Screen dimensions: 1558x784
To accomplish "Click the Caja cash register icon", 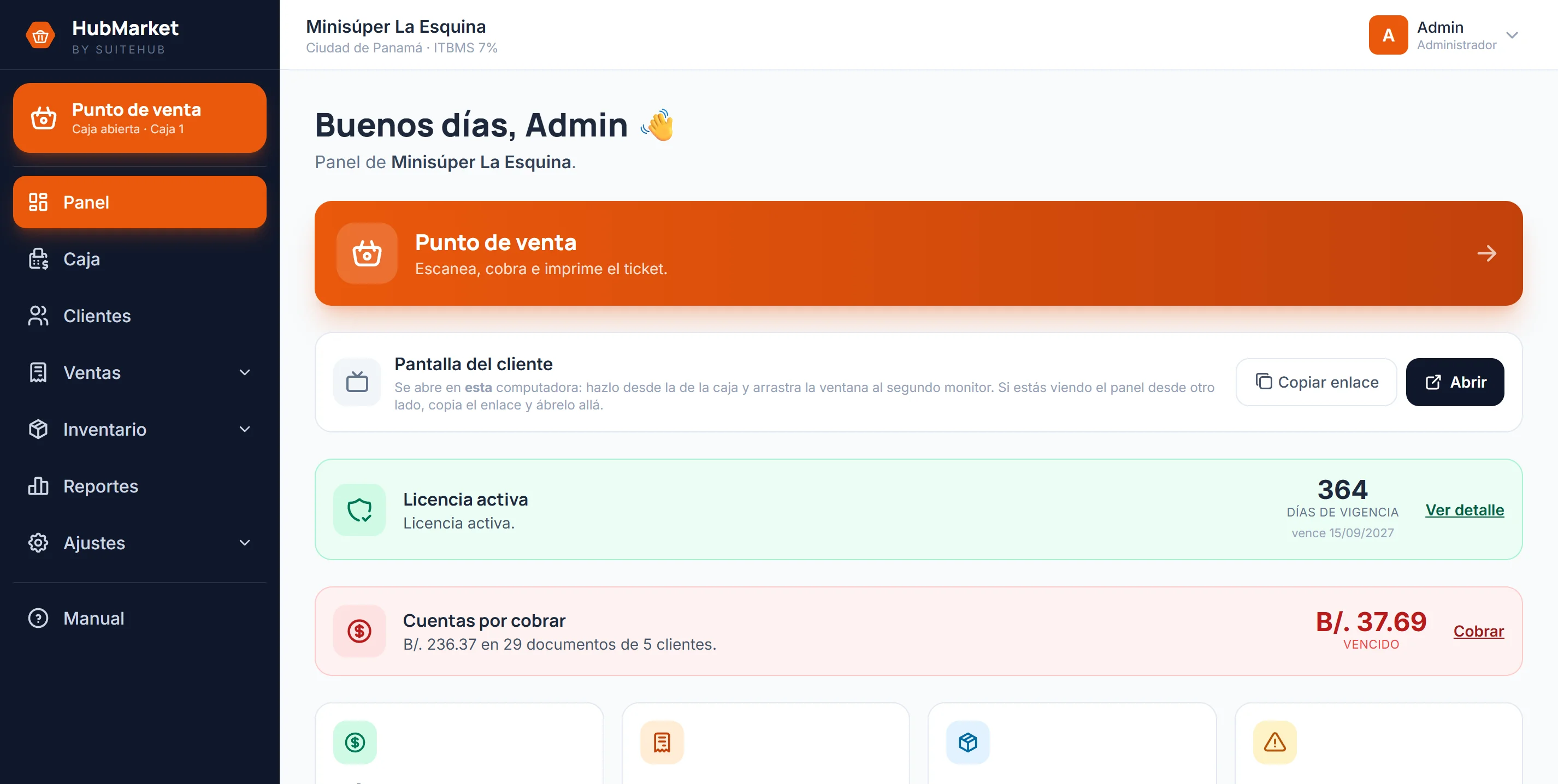I will coord(38,259).
